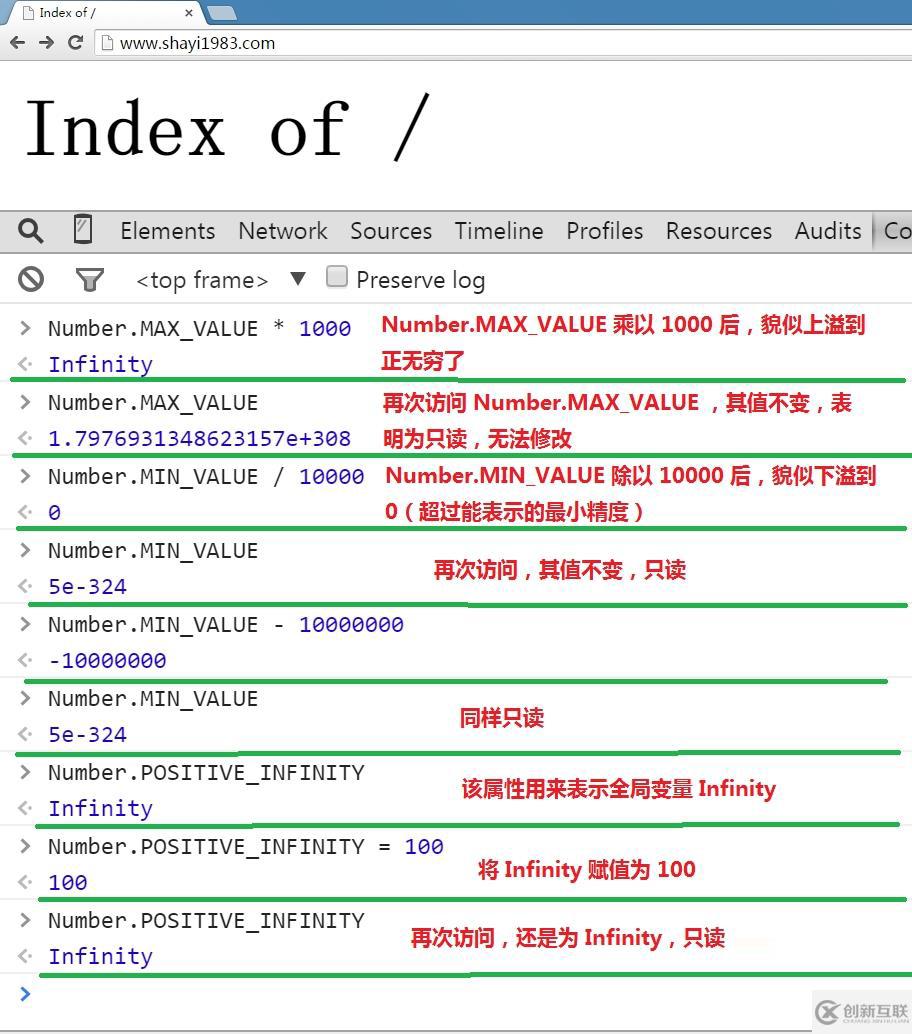This screenshot has height=1034, width=912.
Task: Enable the Preserve log checkbox
Action: pyautogui.click(x=336, y=276)
